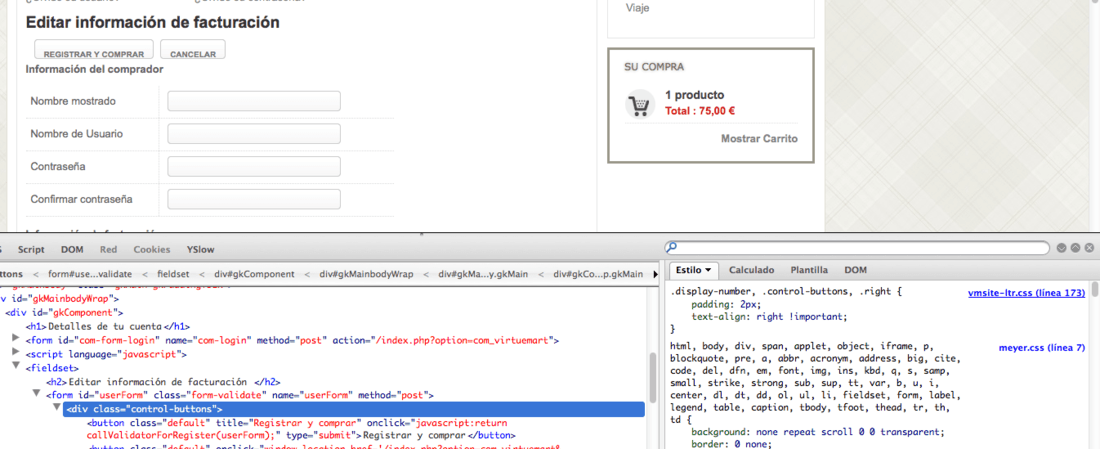Close the Firebug panel
The height and width of the screenshot is (449, 1100).
(1089, 248)
